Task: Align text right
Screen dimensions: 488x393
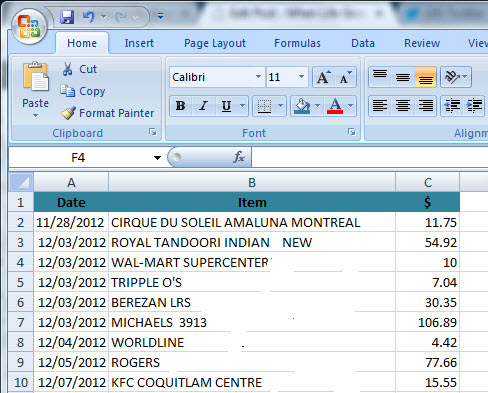Action: (425, 106)
